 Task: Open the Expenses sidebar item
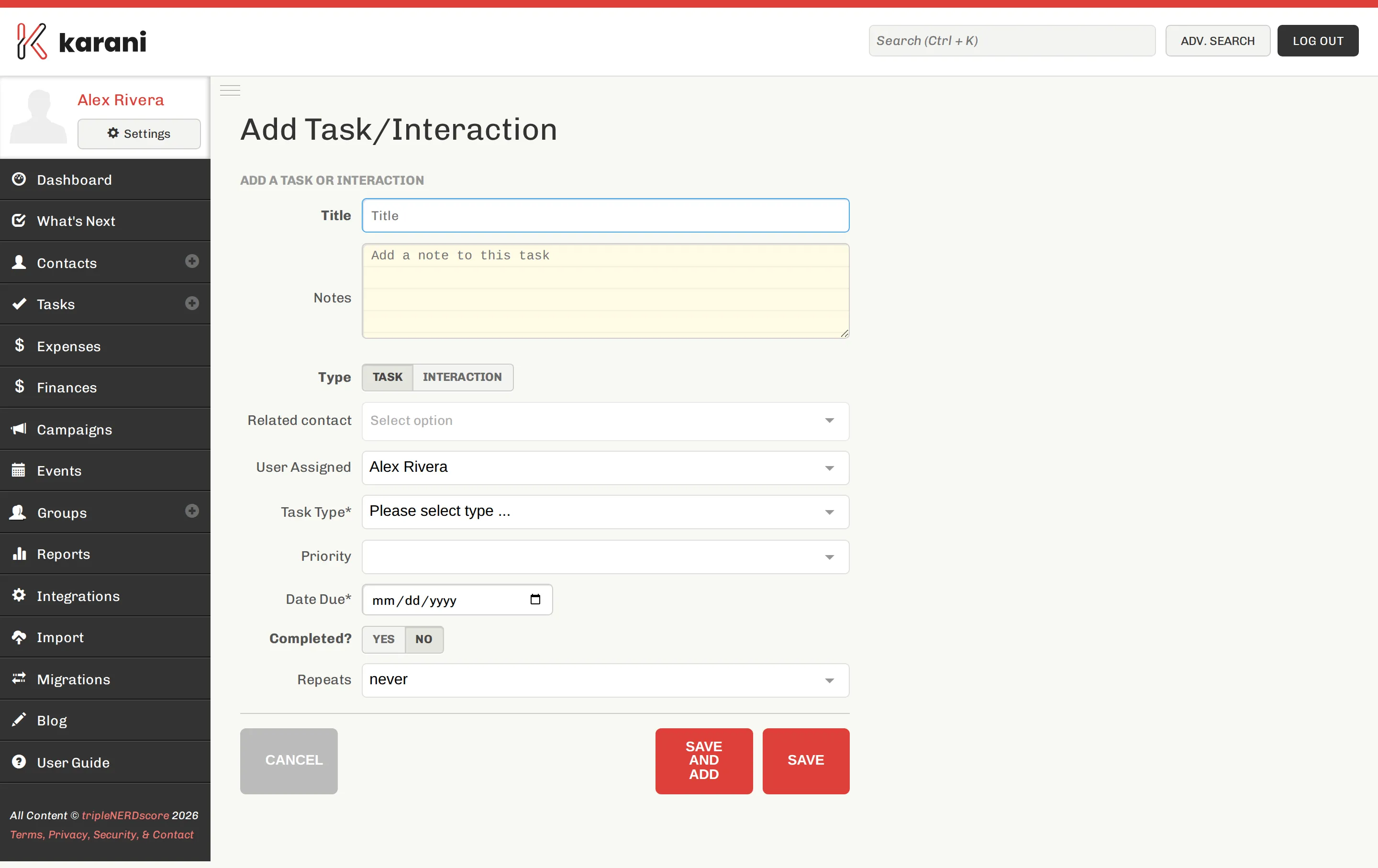(x=105, y=346)
